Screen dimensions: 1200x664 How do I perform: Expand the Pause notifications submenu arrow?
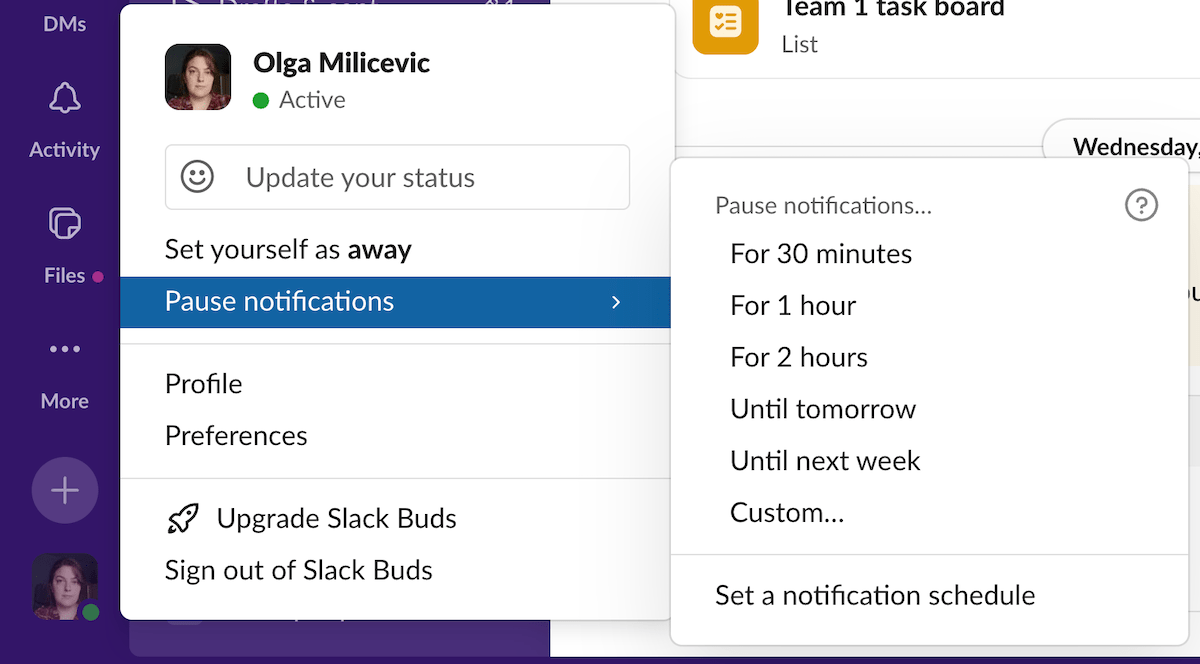(x=616, y=302)
